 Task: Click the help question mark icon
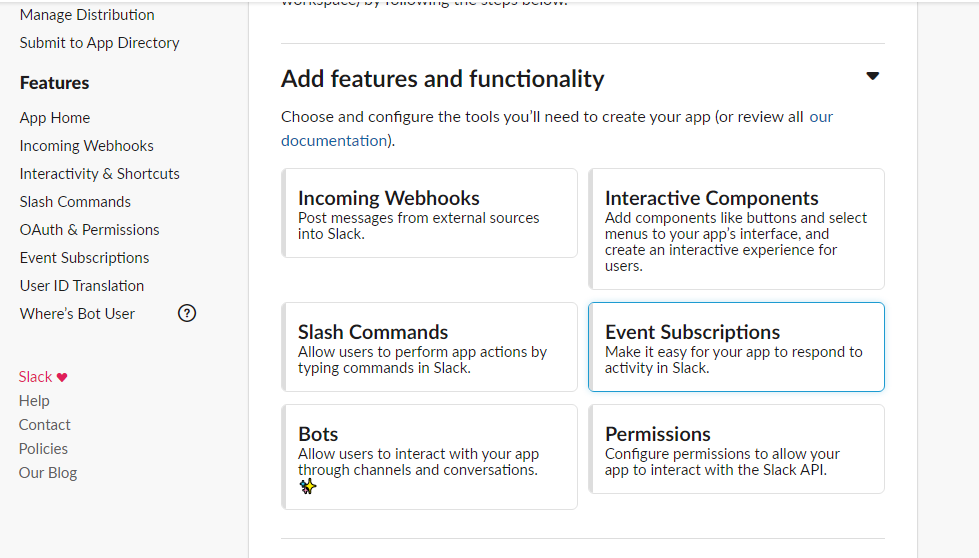click(187, 313)
